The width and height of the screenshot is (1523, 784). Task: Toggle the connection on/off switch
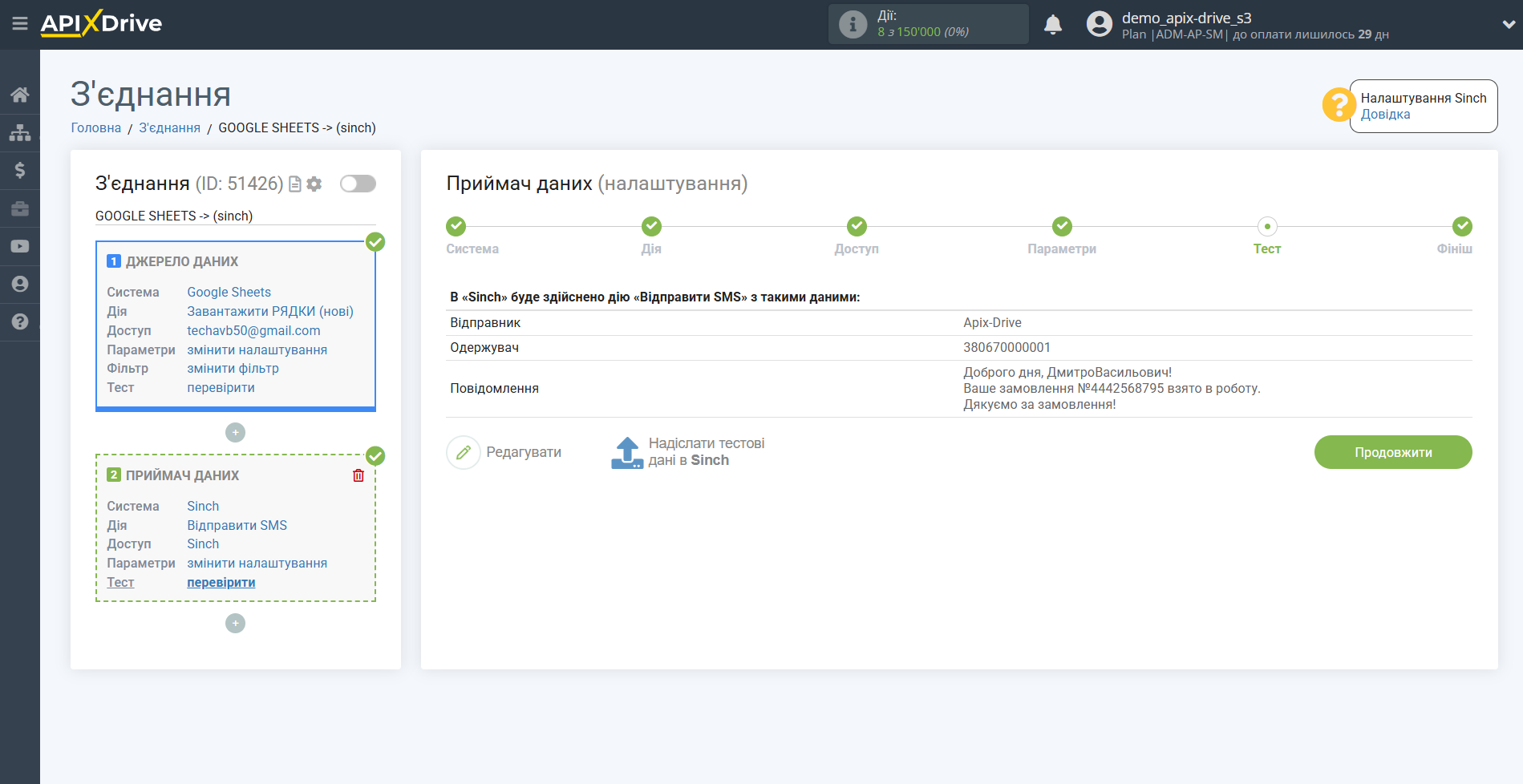[x=358, y=184]
